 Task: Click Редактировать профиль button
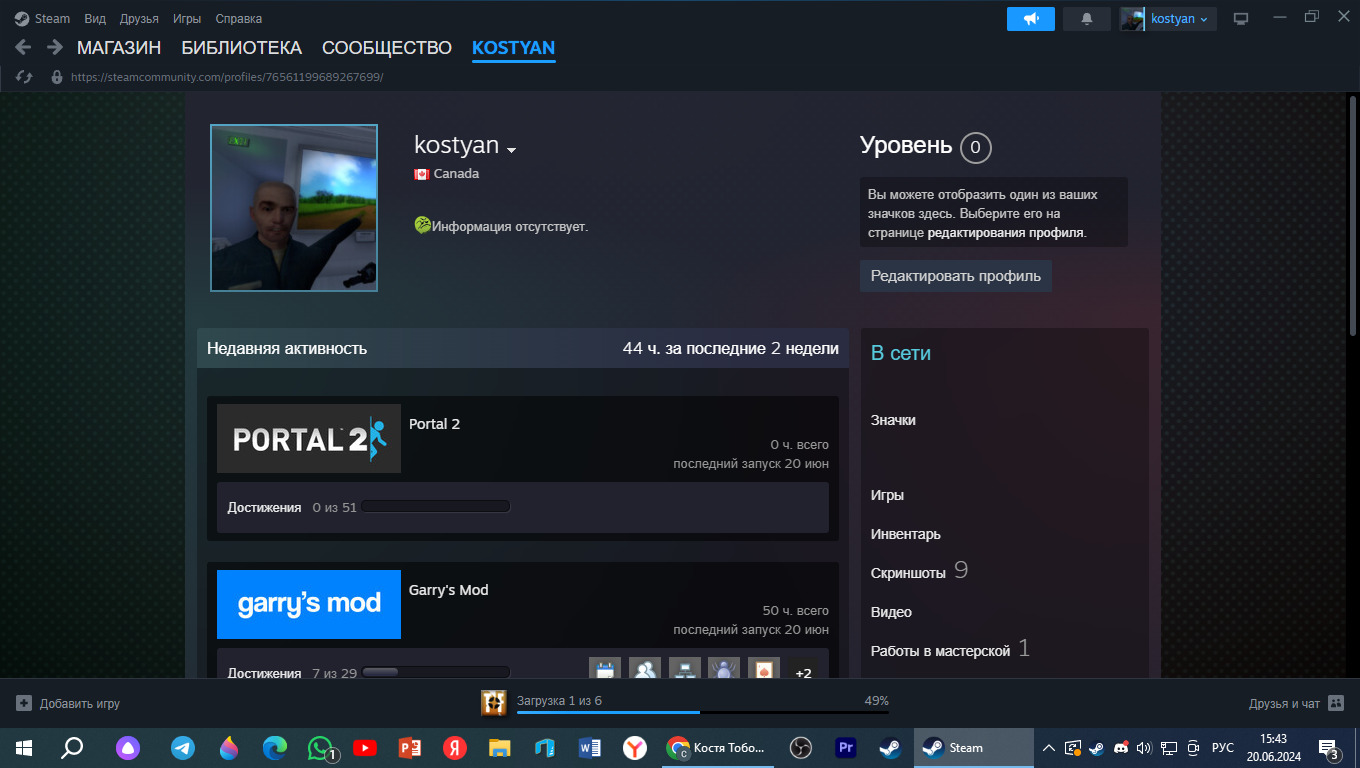[x=956, y=276]
